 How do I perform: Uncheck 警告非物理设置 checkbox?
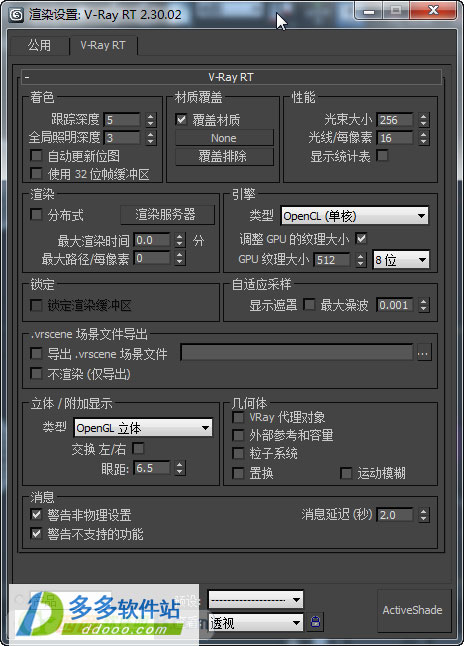tap(36, 514)
